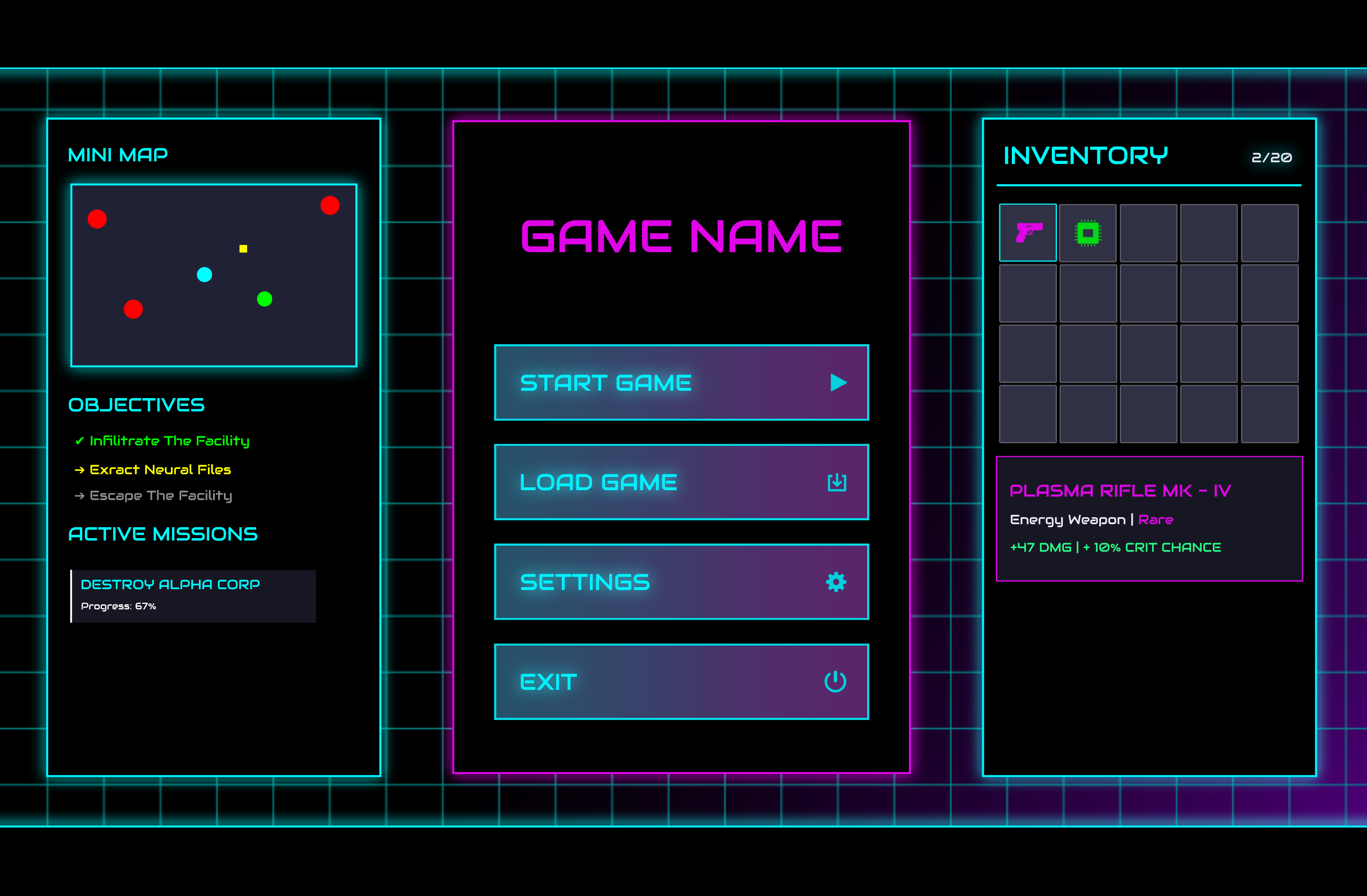Click the EXIT button
1367x896 pixels.
tap(681, 681)
